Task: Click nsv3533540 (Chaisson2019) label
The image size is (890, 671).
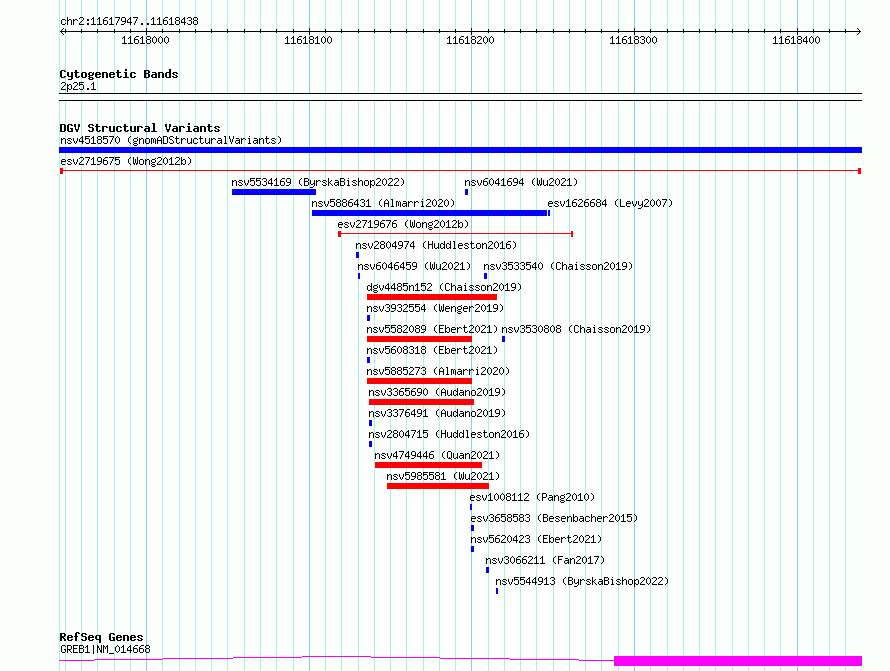Action: point(558,266)
